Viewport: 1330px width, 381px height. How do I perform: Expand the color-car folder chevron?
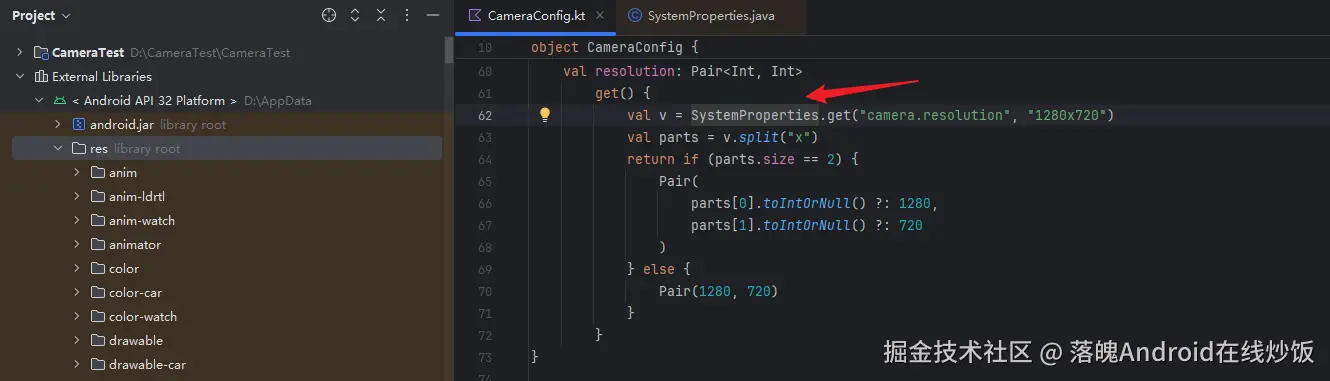pos(77,292)
